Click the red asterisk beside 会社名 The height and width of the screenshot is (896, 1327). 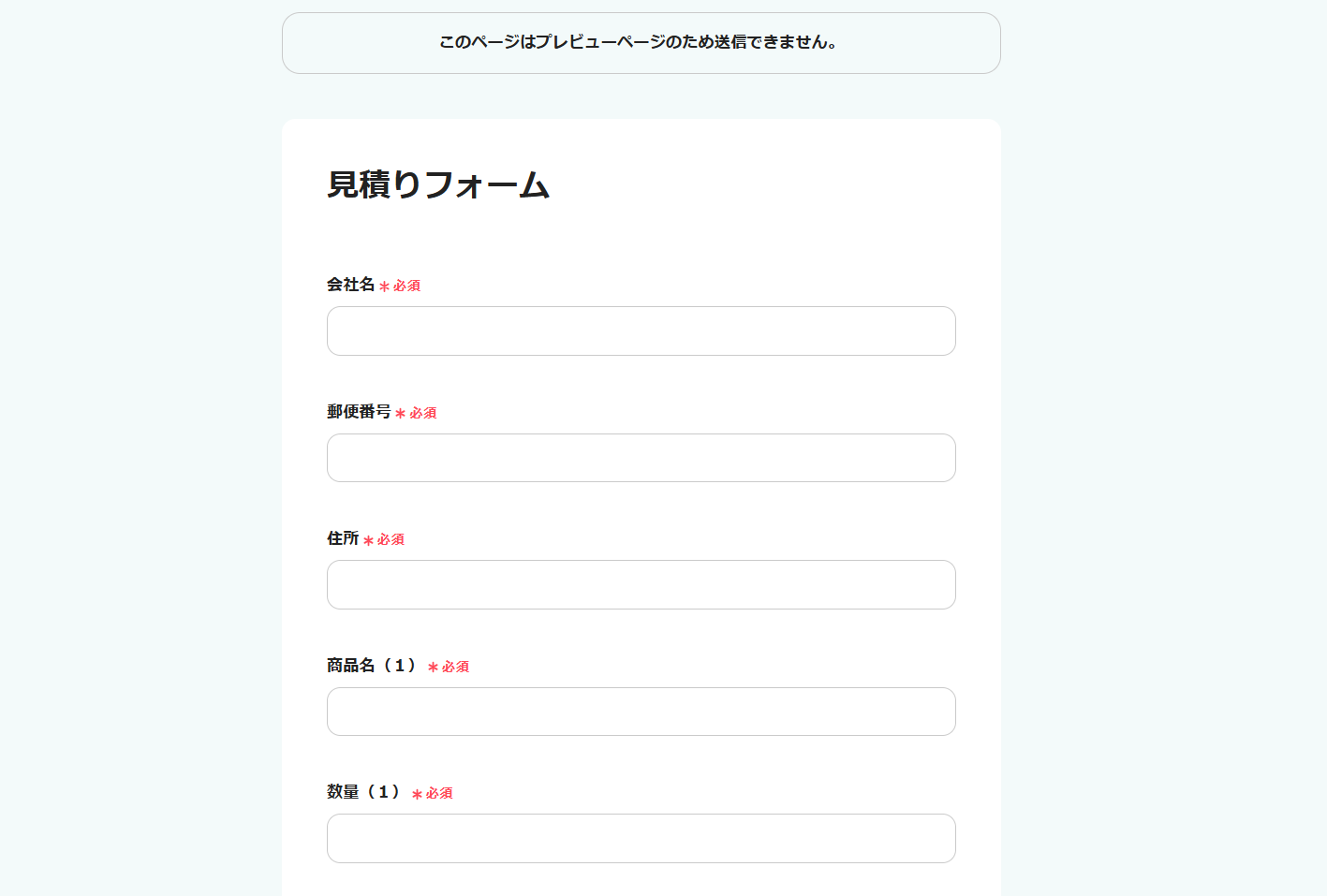384,286
